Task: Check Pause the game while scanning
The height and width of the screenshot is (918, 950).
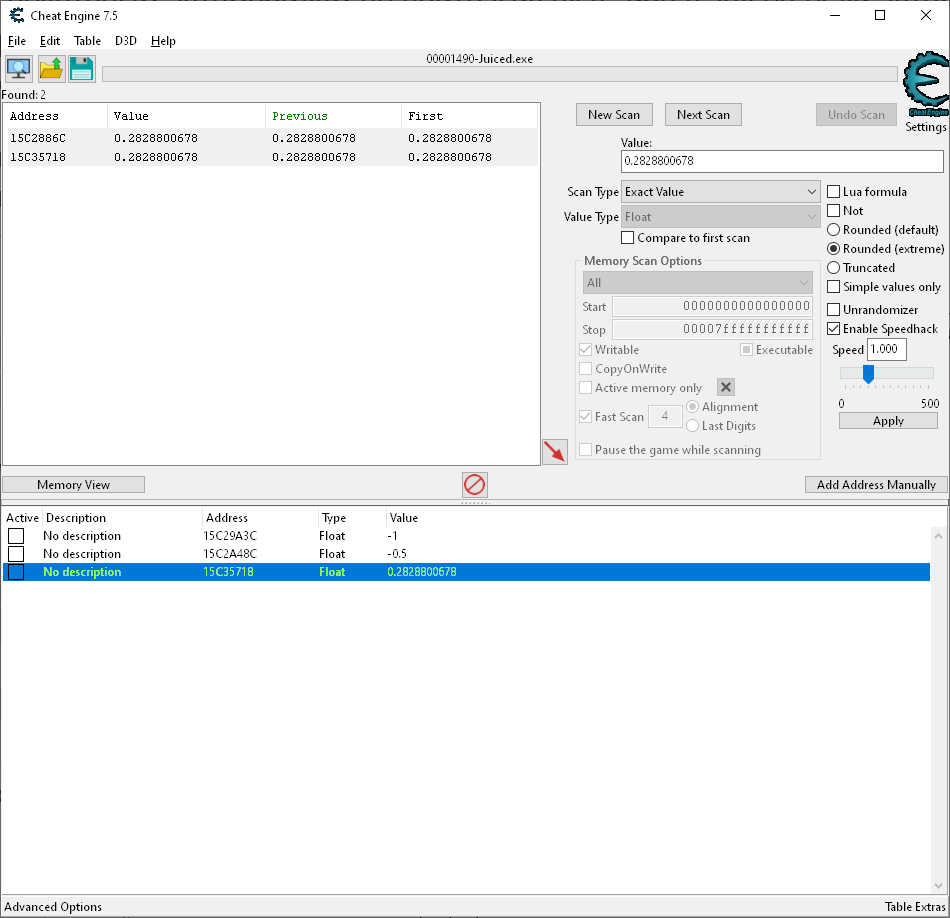Action: 585,450
